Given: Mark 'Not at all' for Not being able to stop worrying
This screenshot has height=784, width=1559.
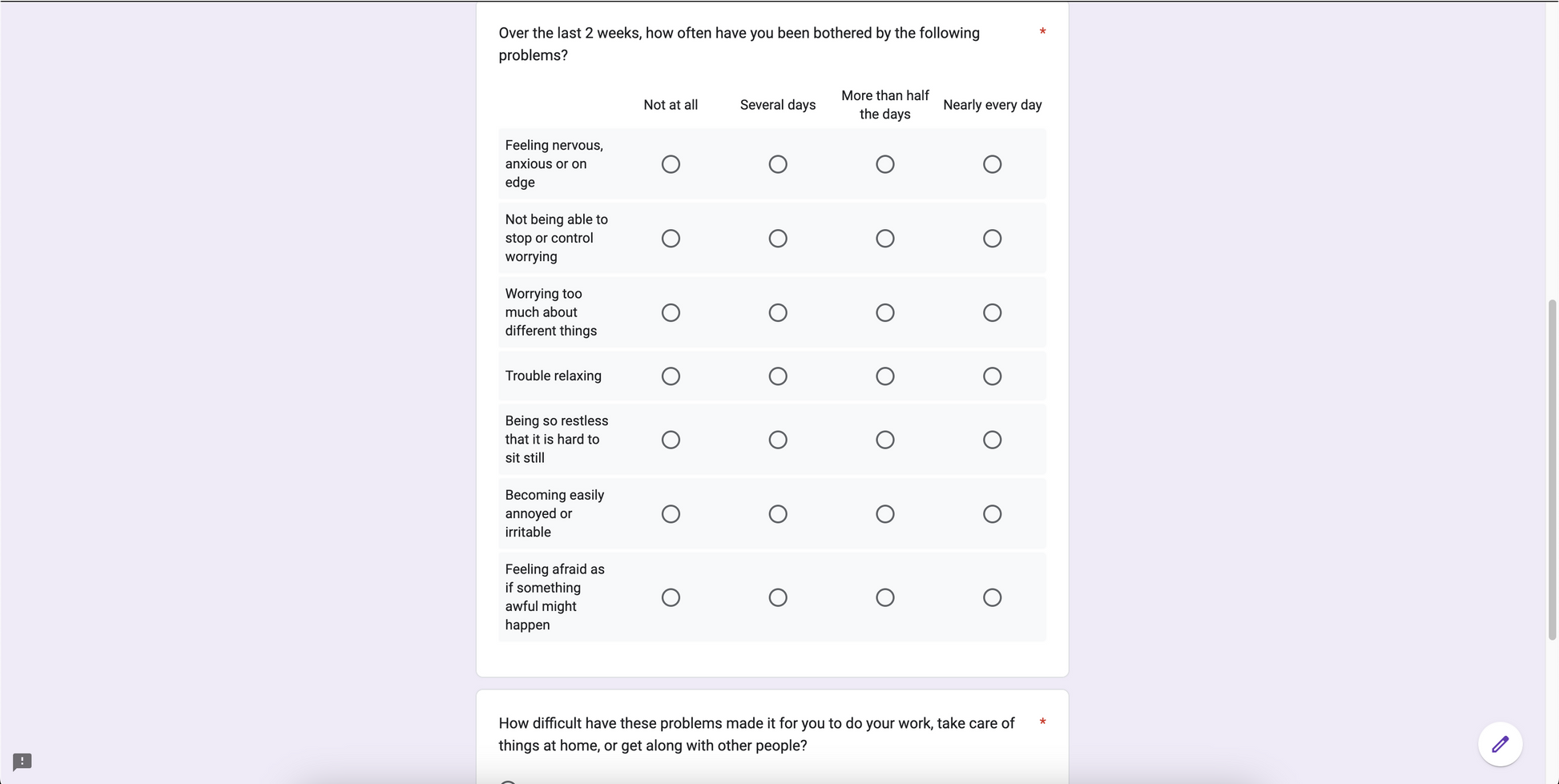Looking at the screenshot, I should (x=671, y=239).
